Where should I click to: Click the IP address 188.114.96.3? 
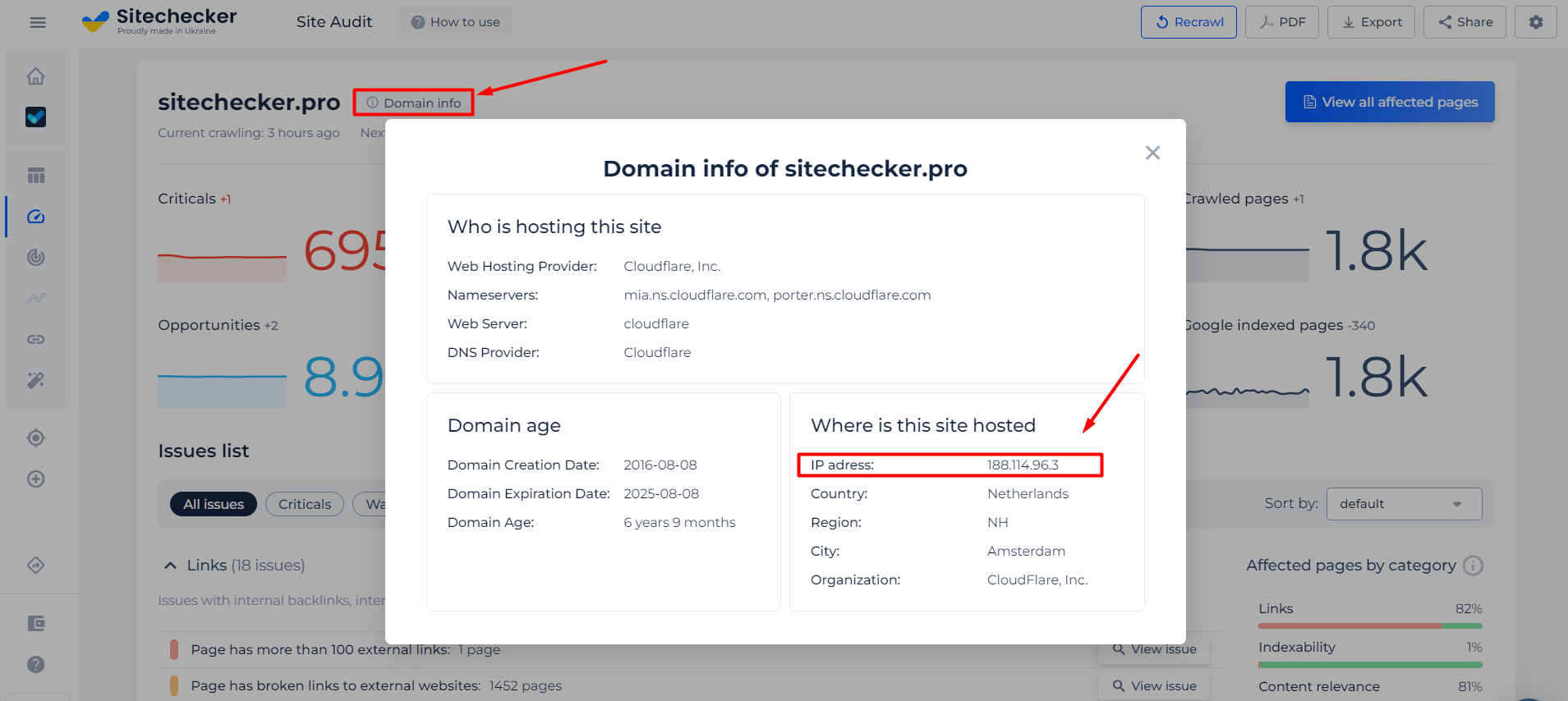click(x=1023, y=465)
